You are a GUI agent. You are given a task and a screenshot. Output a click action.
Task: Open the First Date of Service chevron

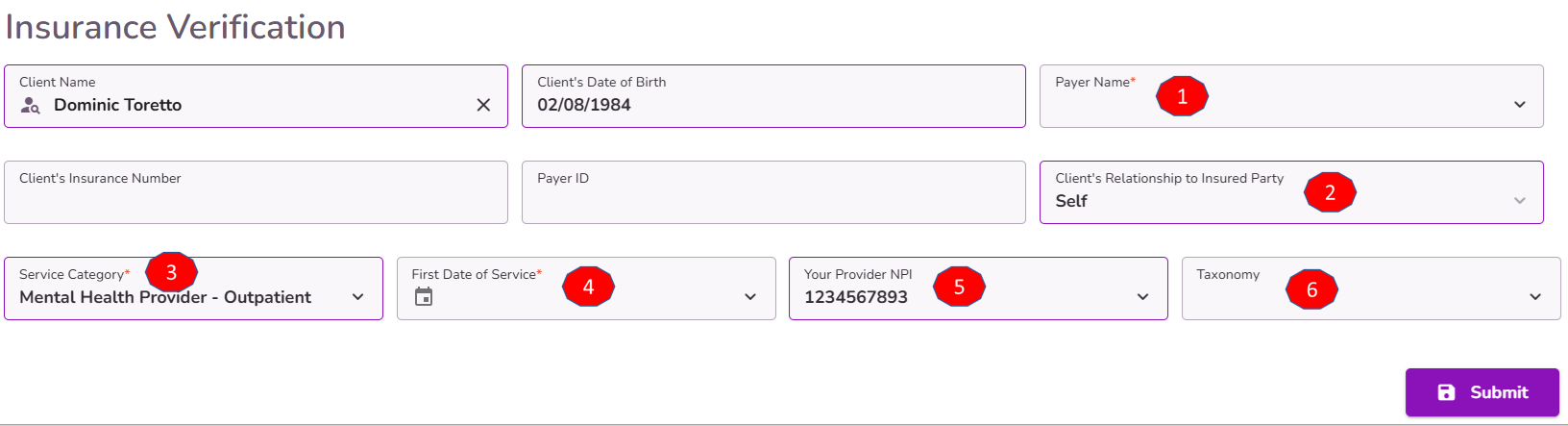[x=750, y=297]
